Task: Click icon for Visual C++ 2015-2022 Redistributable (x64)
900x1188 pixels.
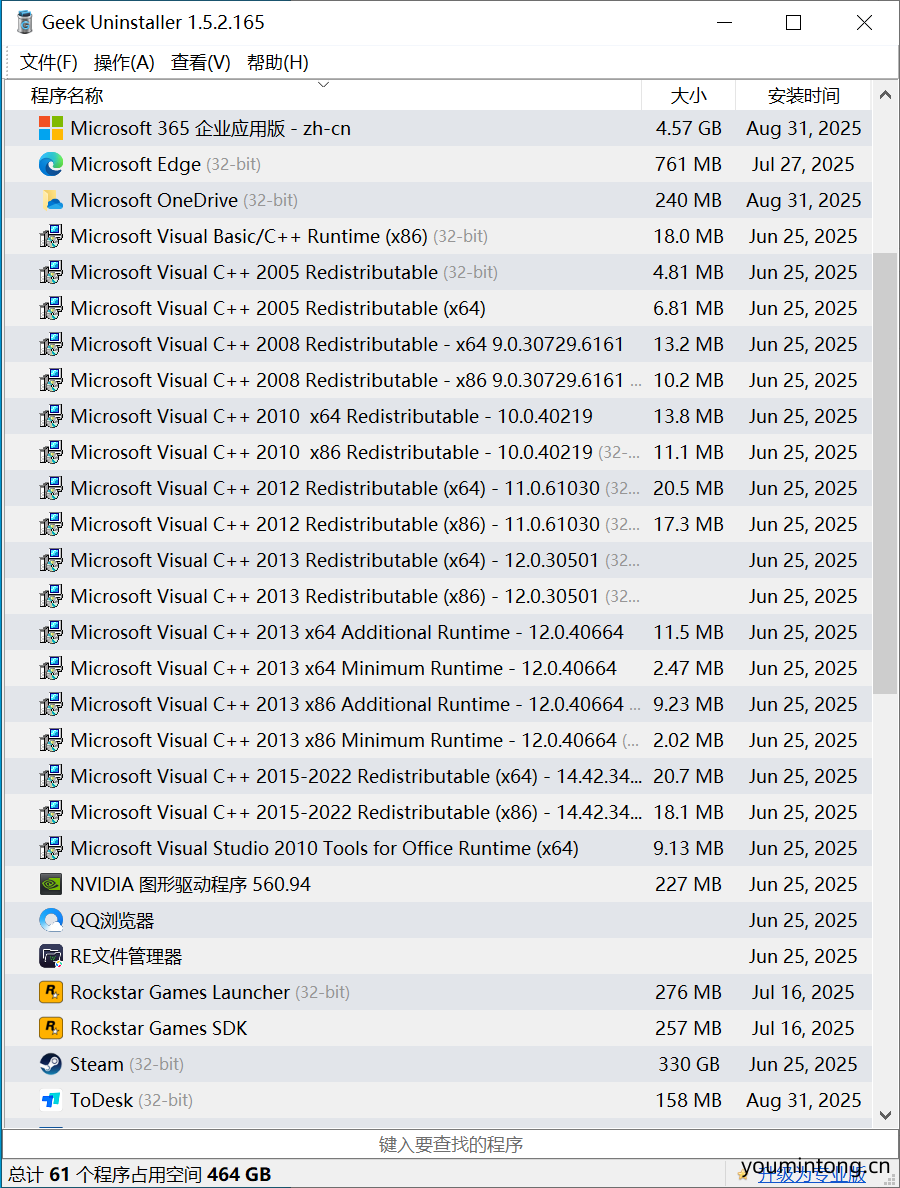Action: pyautogui.click(x=51, y=776)
